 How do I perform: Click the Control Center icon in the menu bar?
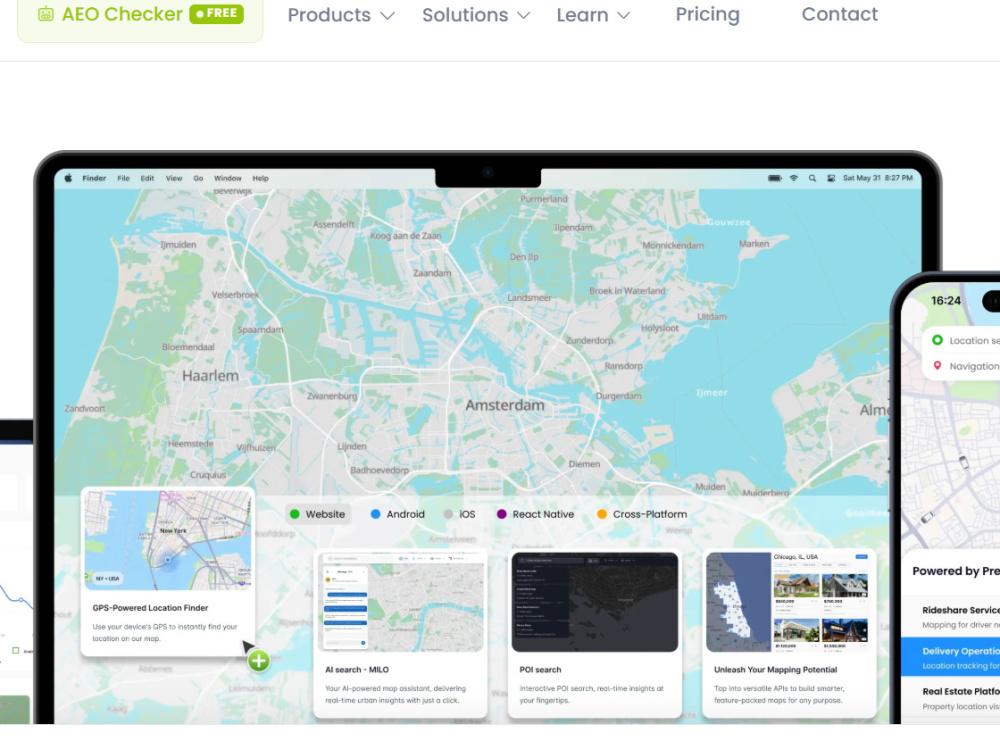pyautogui.click(x=831, y=178)
